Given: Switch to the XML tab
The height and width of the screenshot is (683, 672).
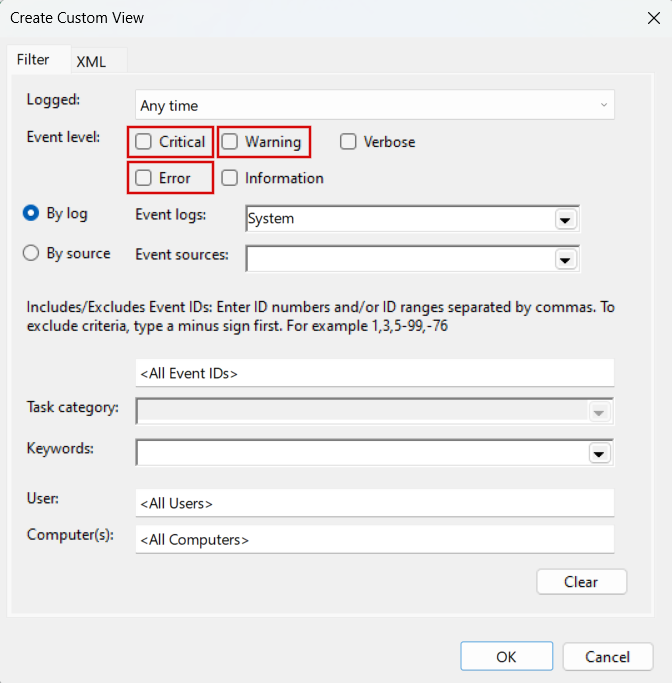Looking at the screenshot, I should tap(91, 61).
